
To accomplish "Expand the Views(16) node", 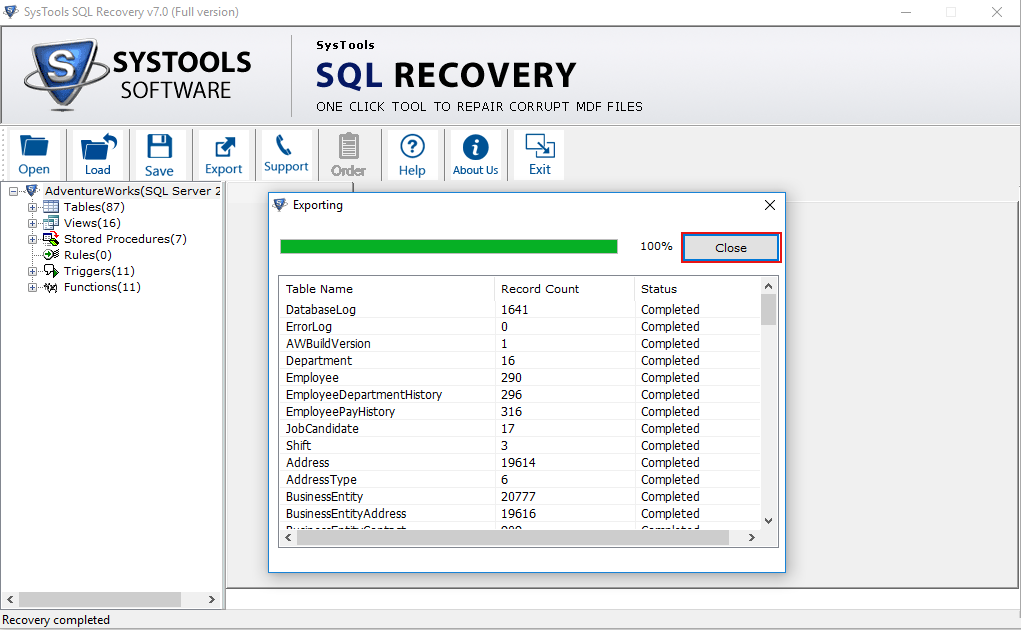I will 32,223.
